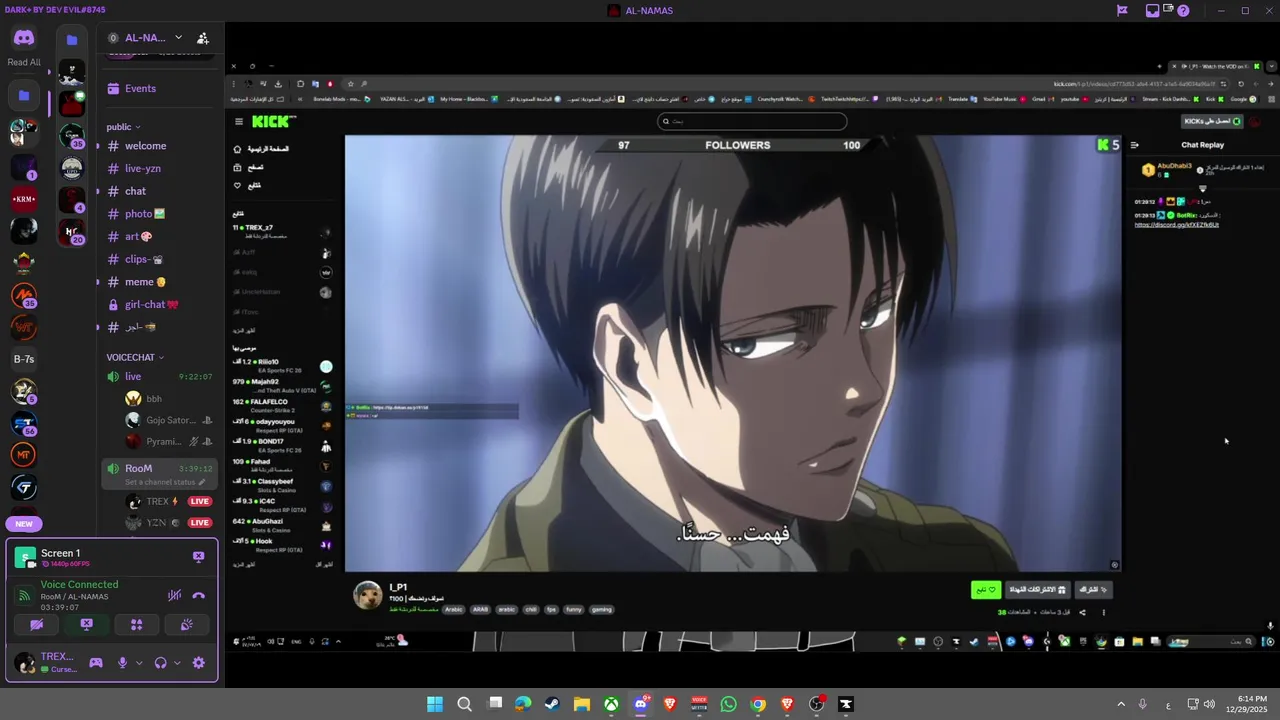The image size is (1280, 720).
Task: Open the activities launcher button
Action: tap(136, 625)
